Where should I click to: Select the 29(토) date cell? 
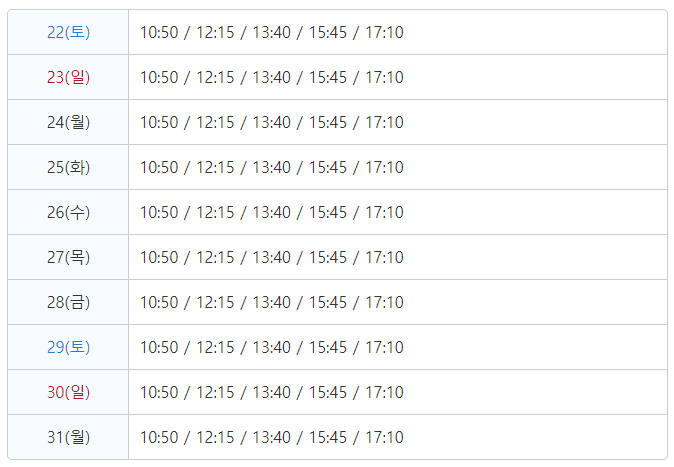(x=68, y=347)
